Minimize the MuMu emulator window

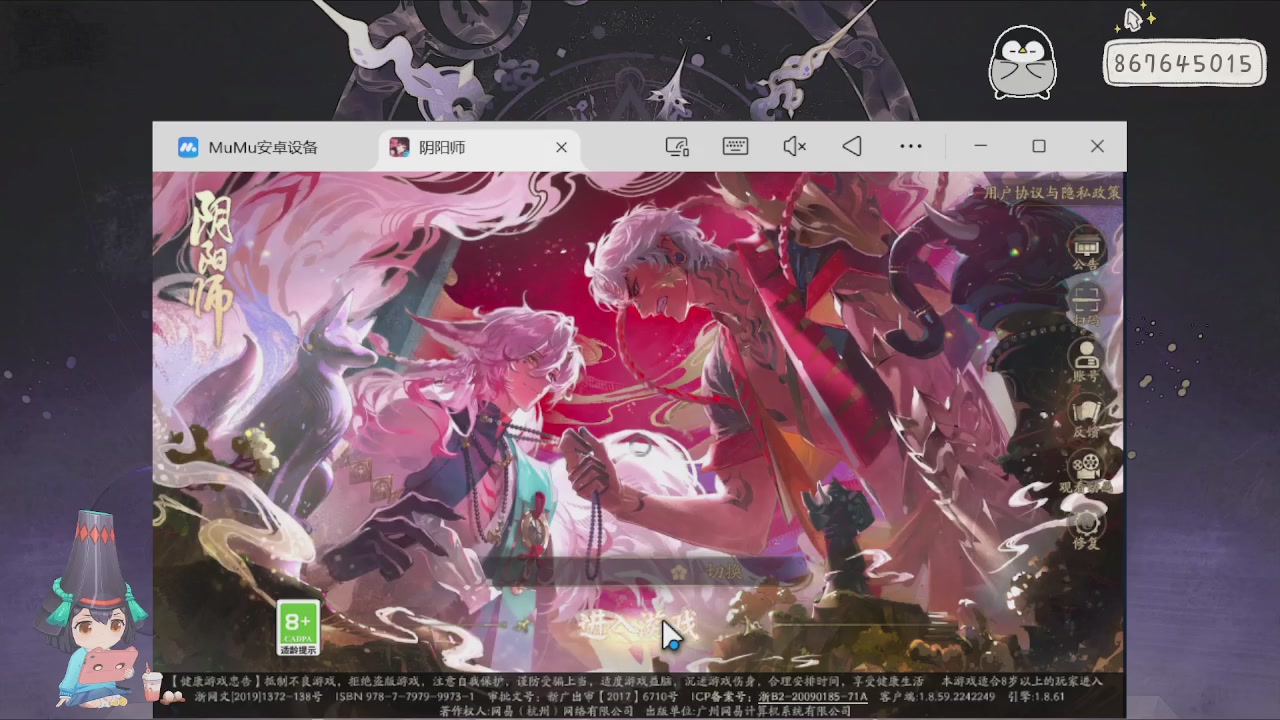pyautogui.click(x=981, y=146)
